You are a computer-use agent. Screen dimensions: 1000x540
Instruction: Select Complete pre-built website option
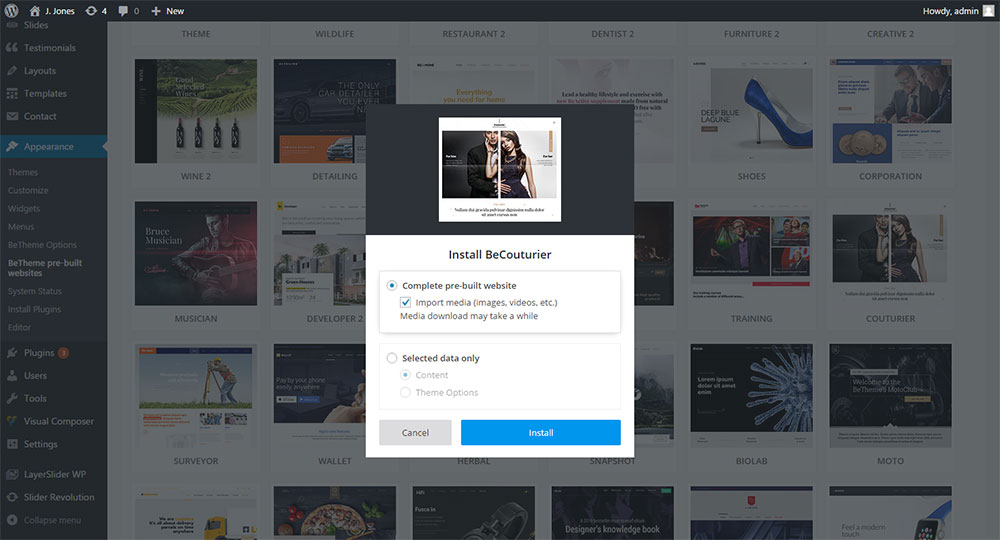pos(392,286)
